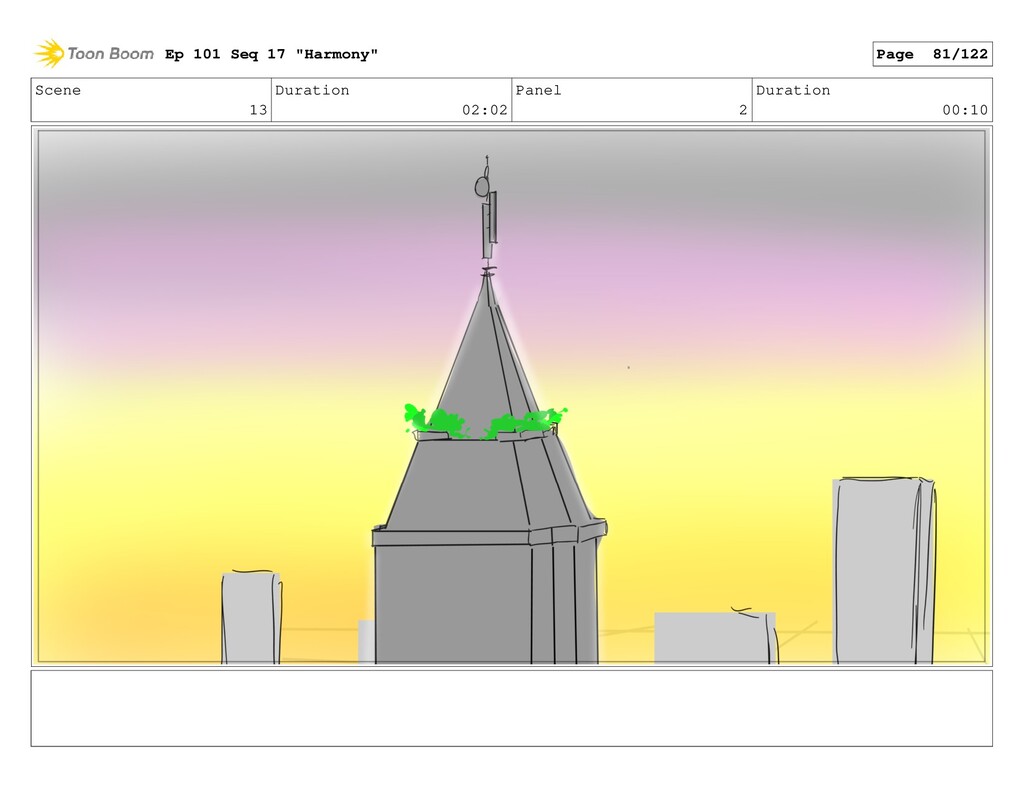
Task: Click the first Duration label in header
Action: [x=312, y=90]
